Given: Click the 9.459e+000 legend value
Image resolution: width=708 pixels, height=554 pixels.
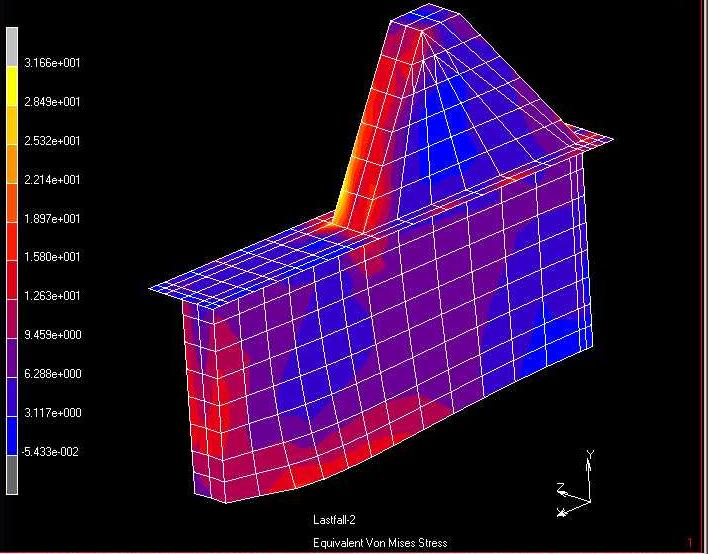Looking at the screenshot, I should (x=52, y=335).
